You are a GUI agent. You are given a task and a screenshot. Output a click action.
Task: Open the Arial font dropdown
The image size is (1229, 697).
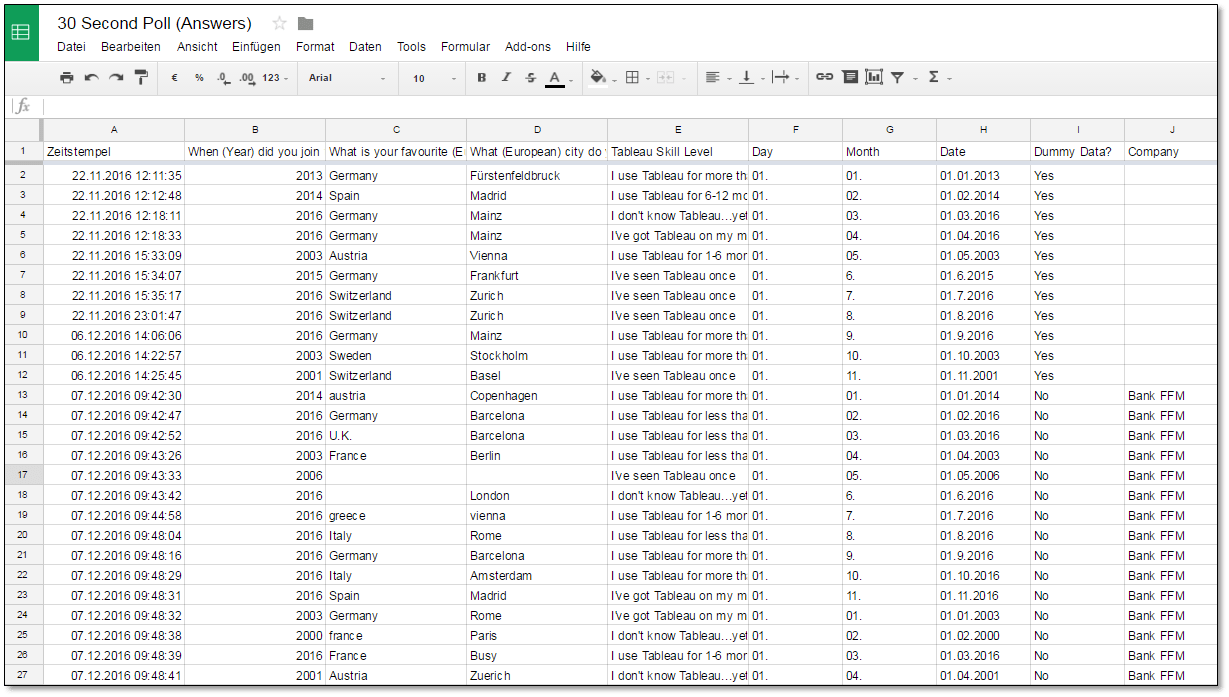click(347, 78)
